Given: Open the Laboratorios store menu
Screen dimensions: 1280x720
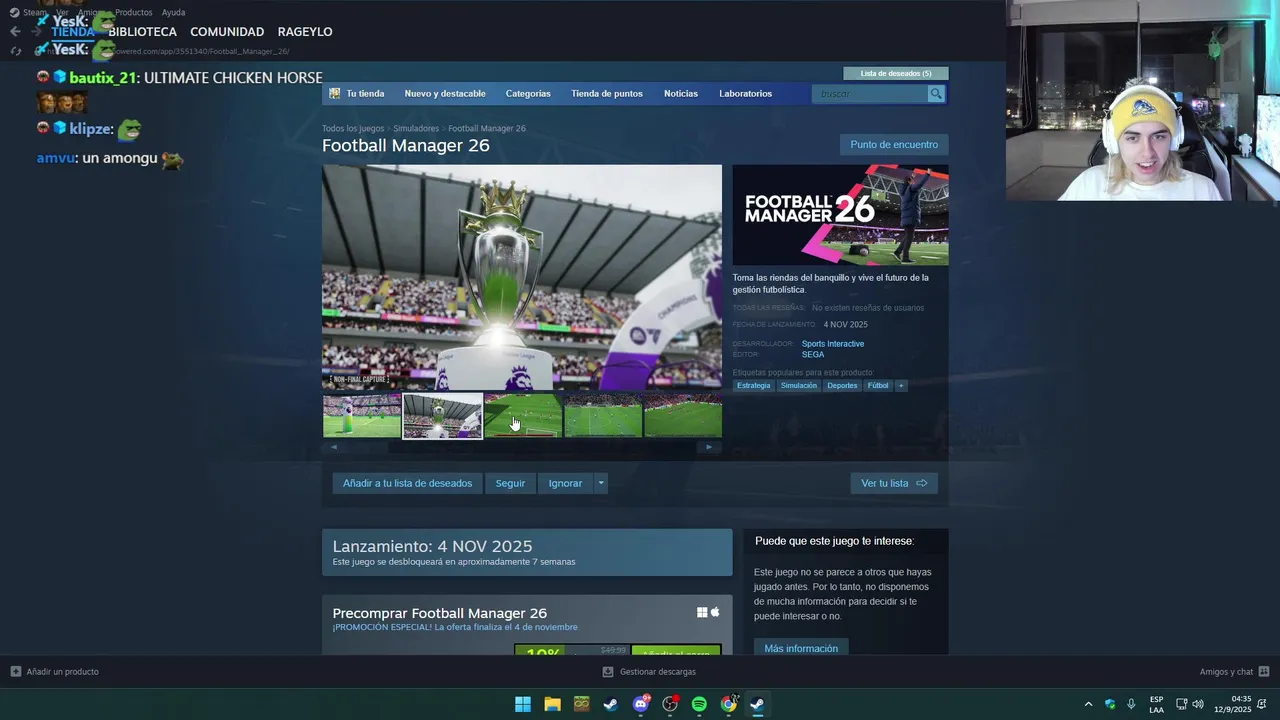Looking at the screenshot, I should pos(745,94).
